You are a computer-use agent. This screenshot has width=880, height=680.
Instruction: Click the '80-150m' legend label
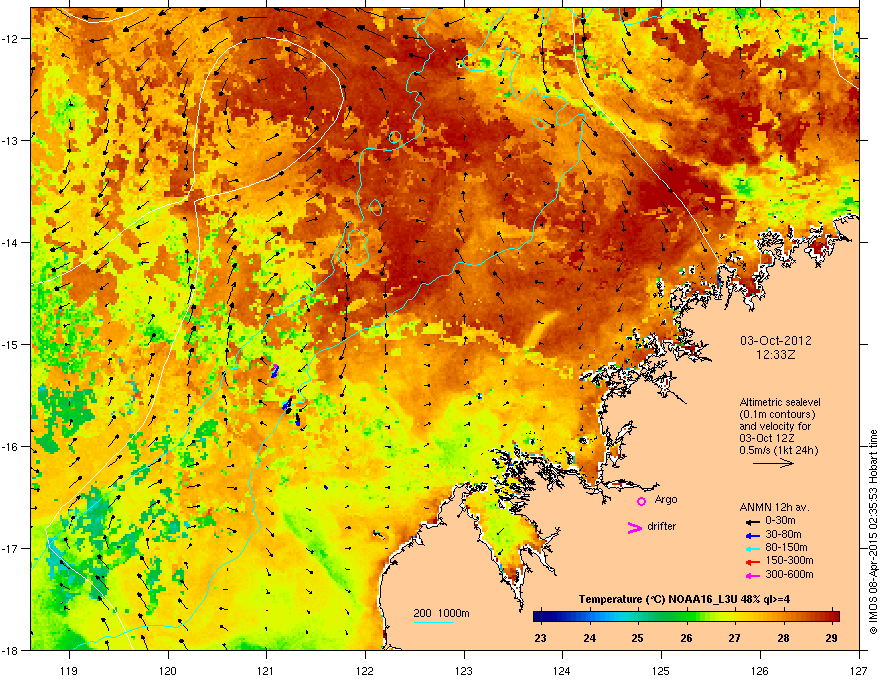pos(786,548)
